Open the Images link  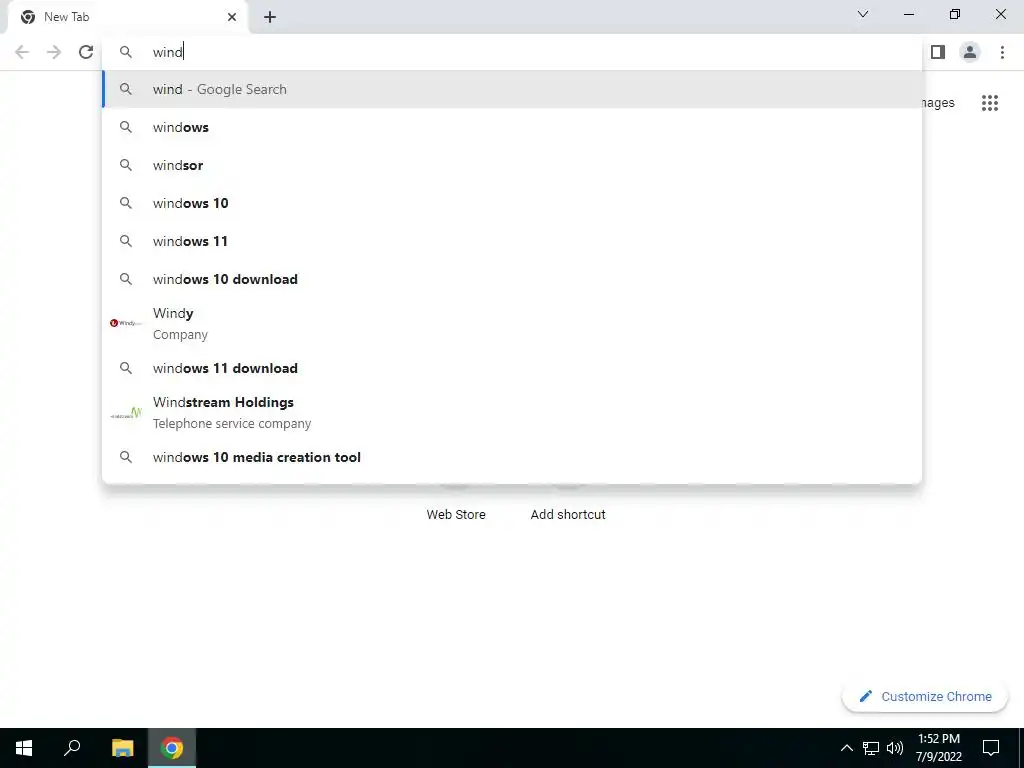938,103
